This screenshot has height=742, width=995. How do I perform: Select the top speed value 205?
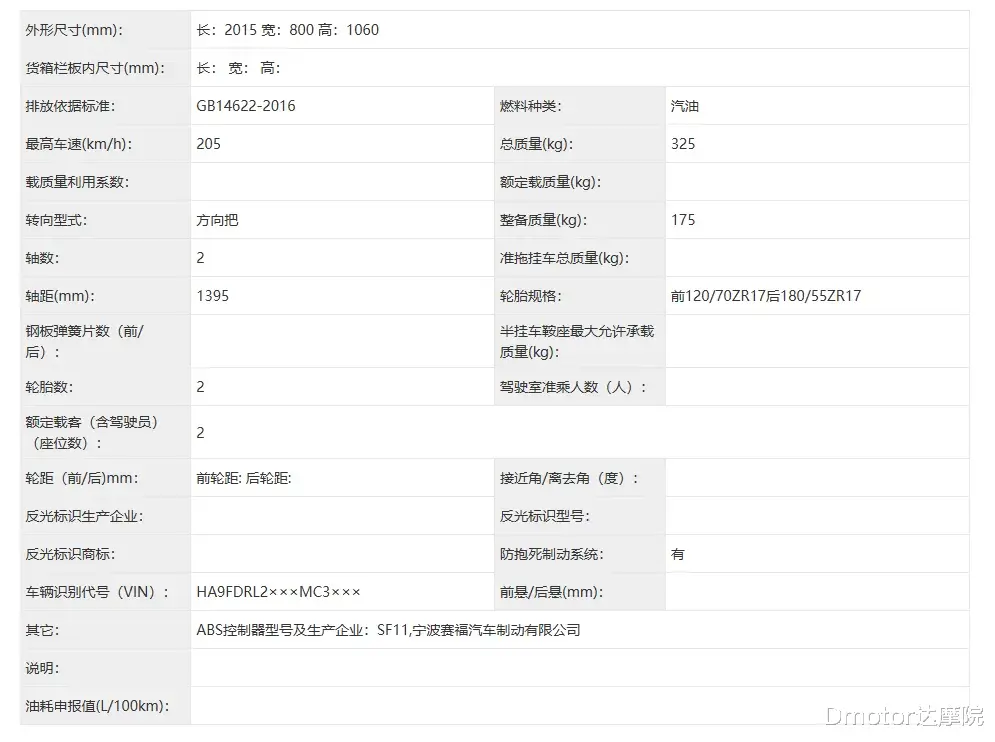208,144
